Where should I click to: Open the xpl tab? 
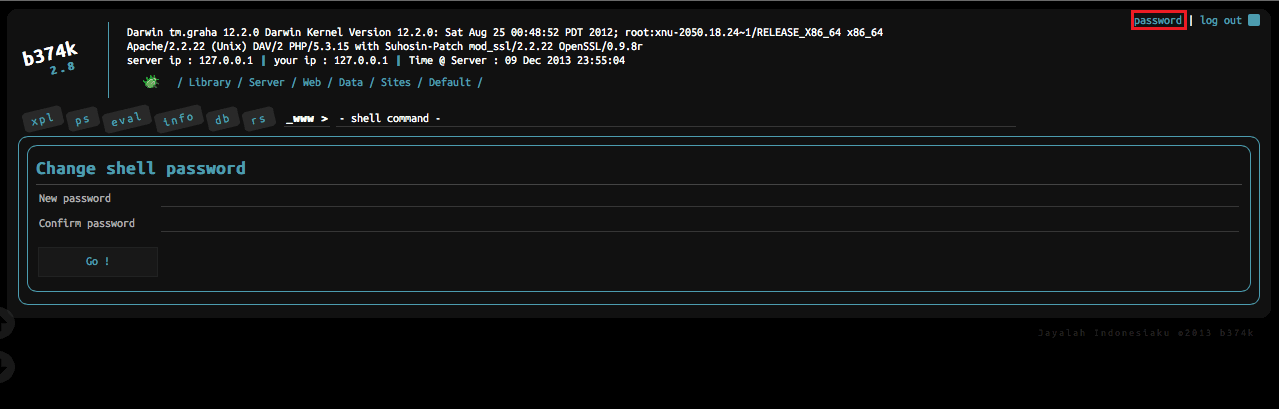click(x=43, y=120)
